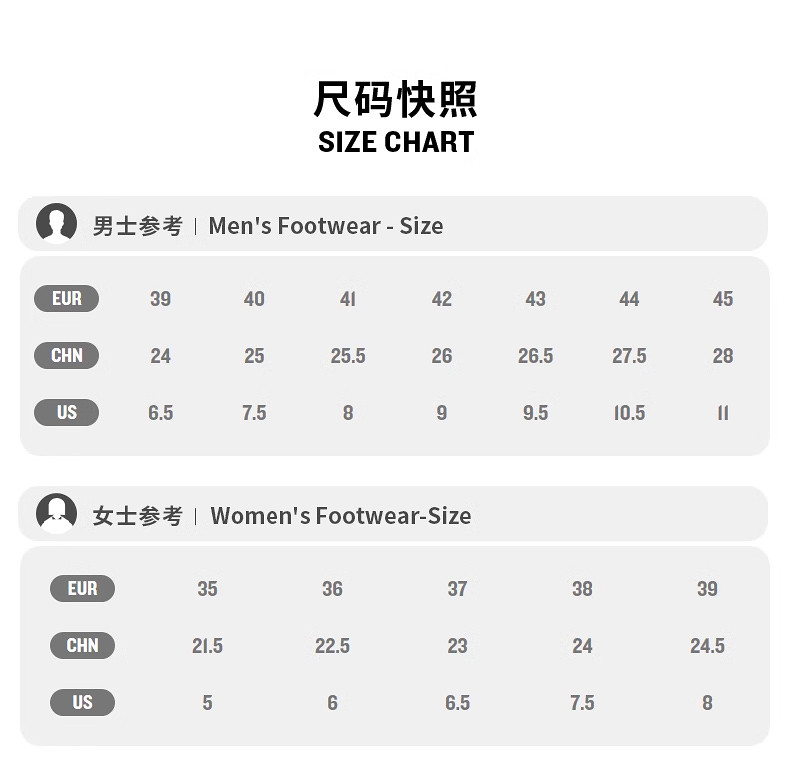Click the 尺码快照 heading

pos(396,98)
